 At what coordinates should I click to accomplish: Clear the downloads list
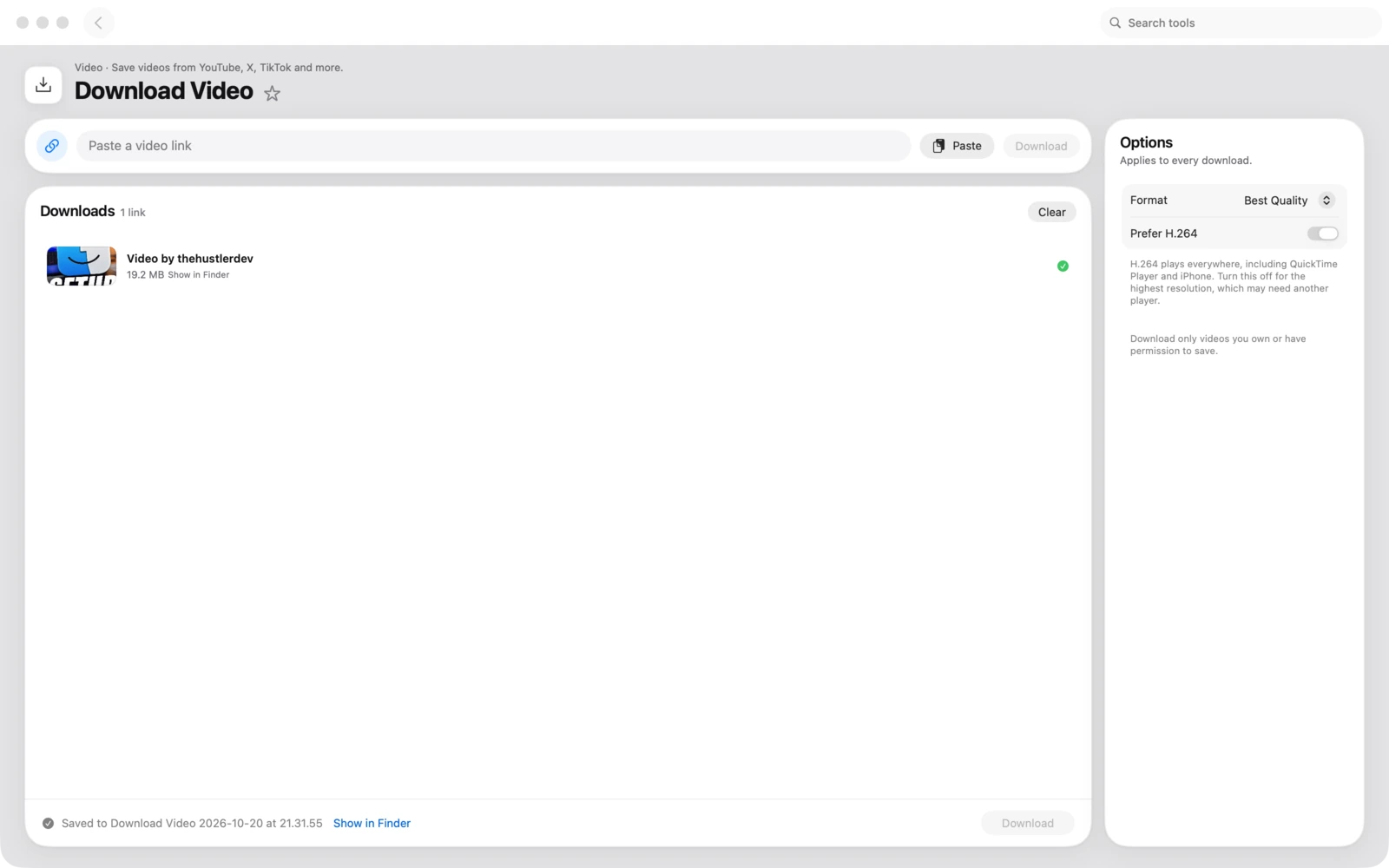point(1051,212)
